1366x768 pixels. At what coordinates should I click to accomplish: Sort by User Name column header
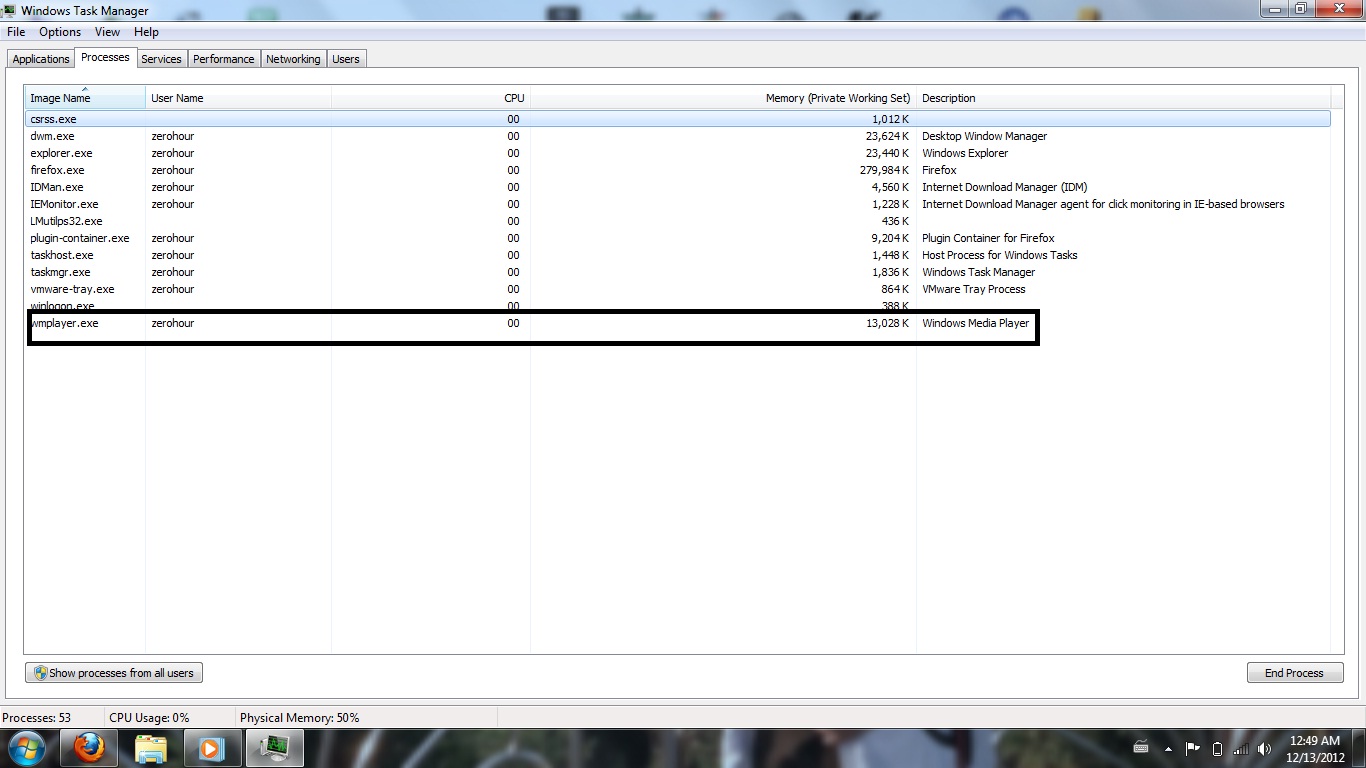coord(238,98)
